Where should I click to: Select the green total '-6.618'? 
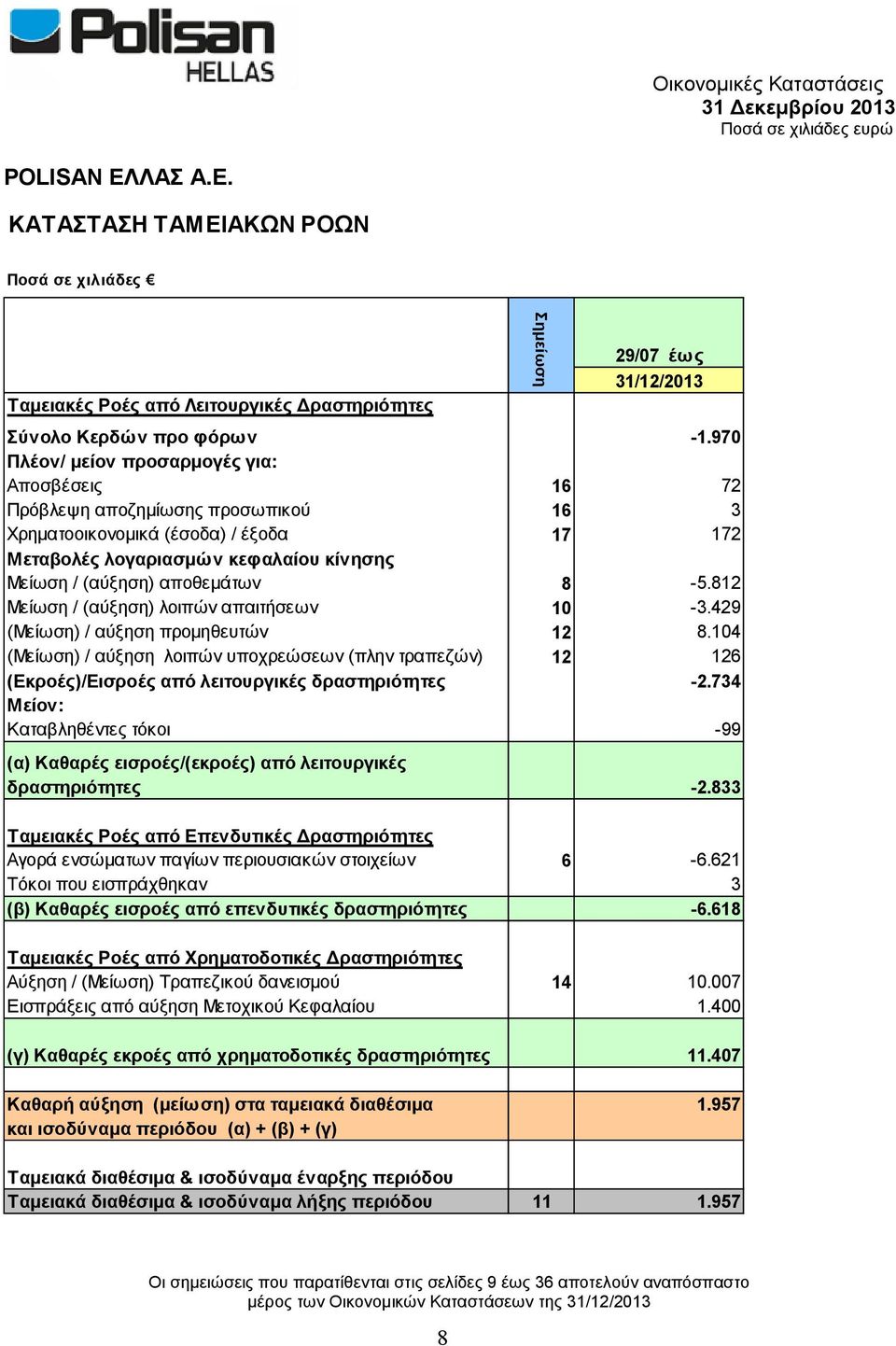(x=716, y=908)
